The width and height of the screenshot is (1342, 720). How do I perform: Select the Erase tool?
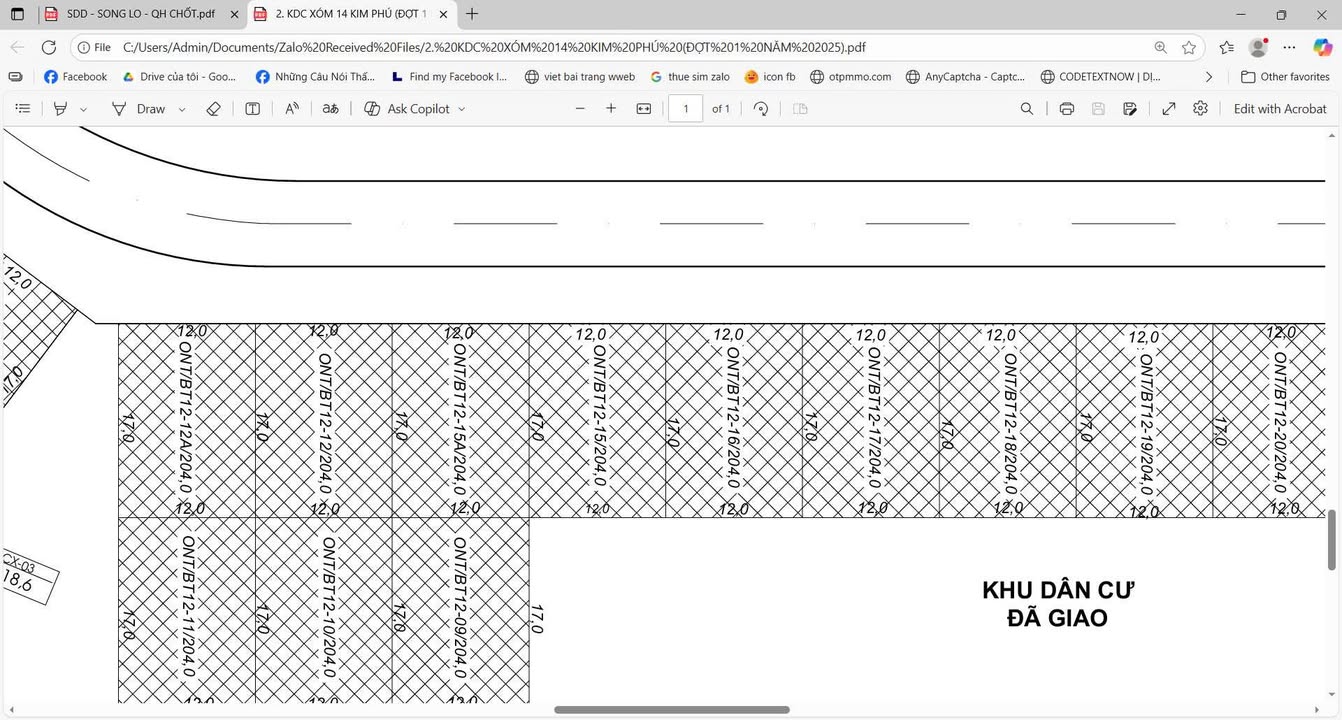(x=213, y=109)
